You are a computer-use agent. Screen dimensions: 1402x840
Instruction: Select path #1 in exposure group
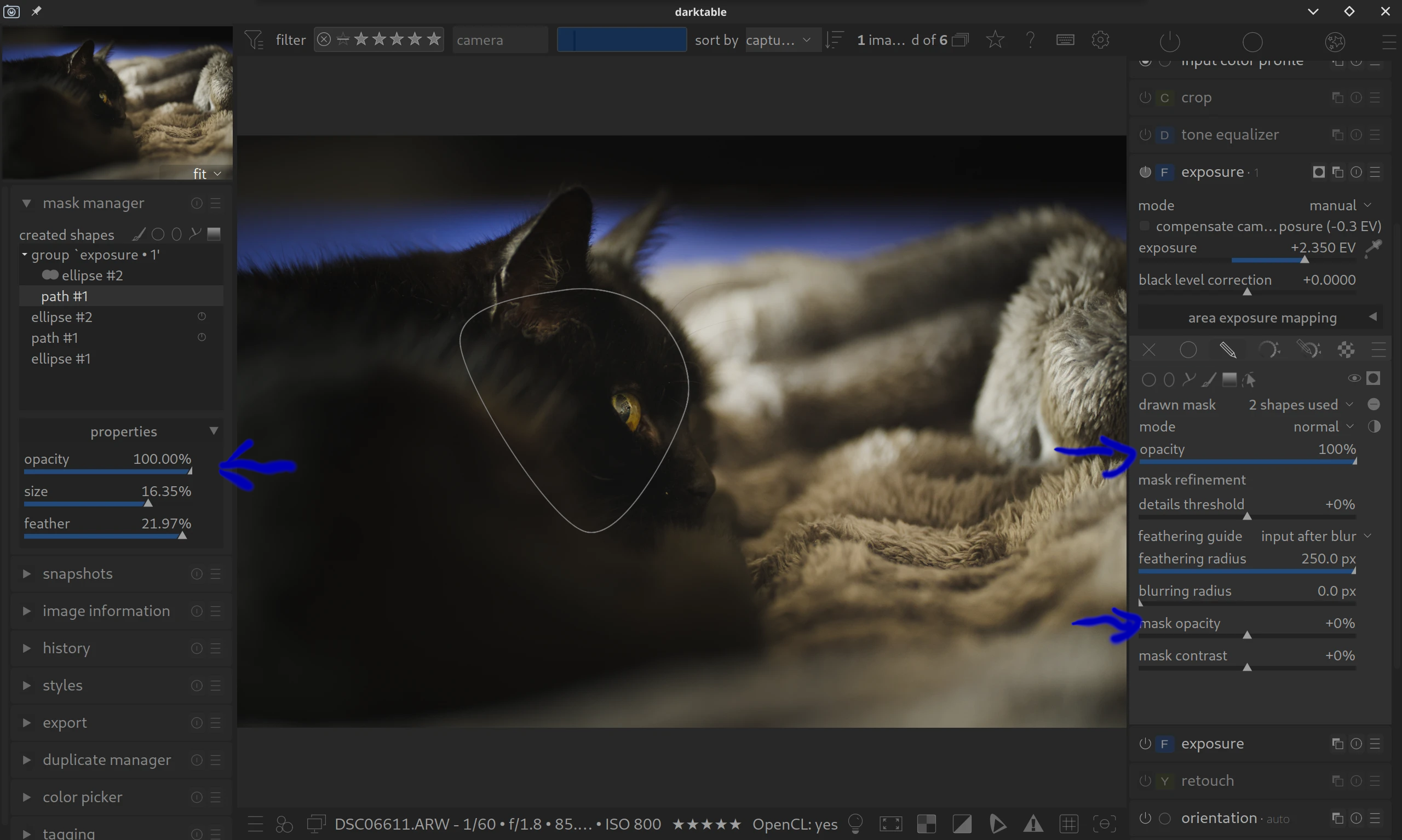[65, 296]
